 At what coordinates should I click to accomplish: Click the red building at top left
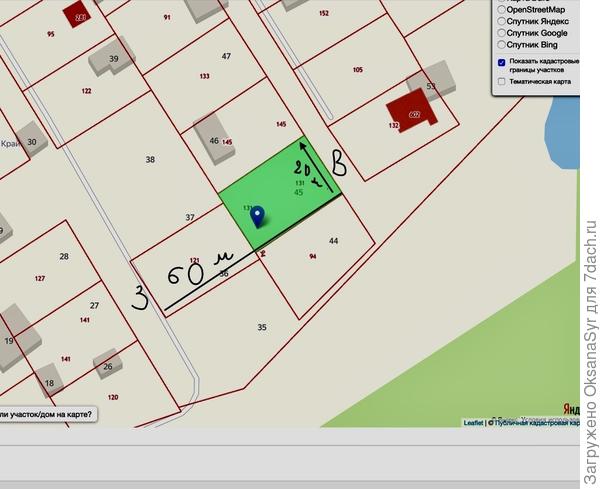pos(75,14)
